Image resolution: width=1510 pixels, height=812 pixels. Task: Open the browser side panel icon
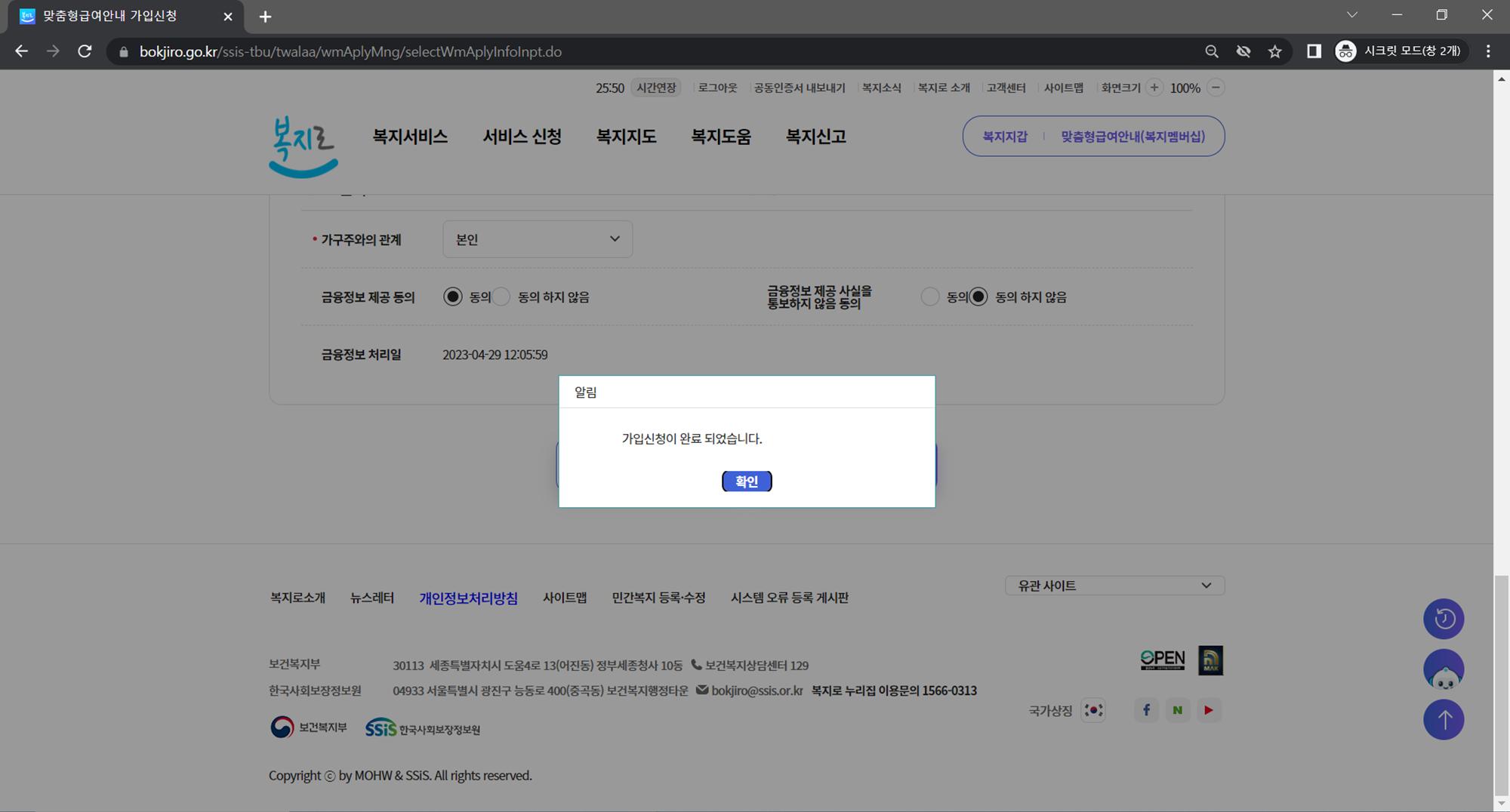(x=1314, y=51)
